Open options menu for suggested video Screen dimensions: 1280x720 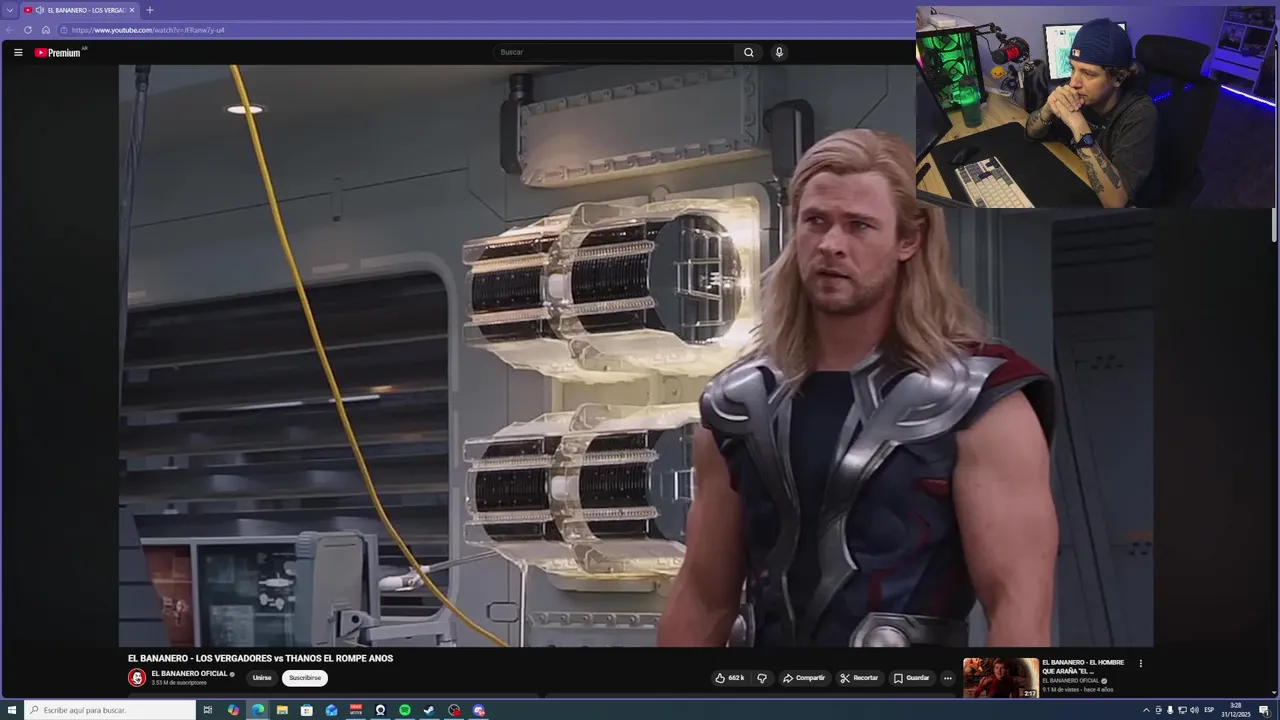pyautogui.click(x=1140, y=663)
